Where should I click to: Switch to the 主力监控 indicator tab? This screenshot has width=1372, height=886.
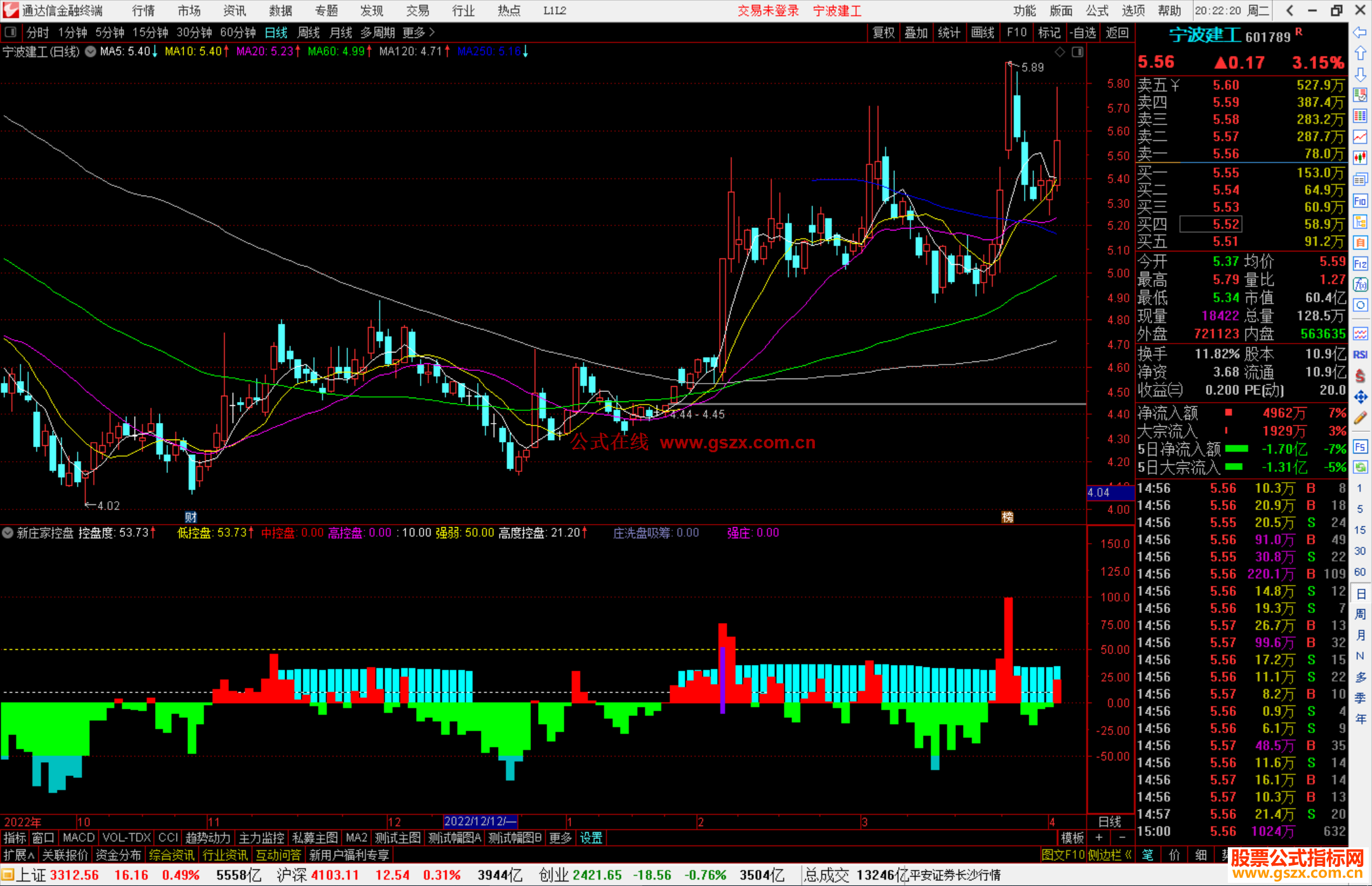coord(262,838)
